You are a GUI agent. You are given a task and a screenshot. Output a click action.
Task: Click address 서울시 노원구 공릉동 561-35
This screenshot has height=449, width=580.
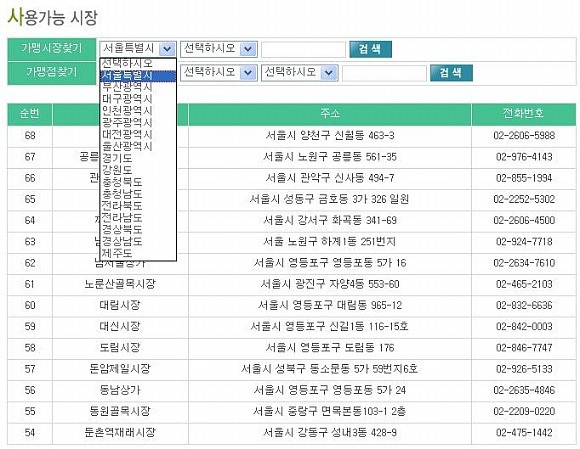point(330,157)
